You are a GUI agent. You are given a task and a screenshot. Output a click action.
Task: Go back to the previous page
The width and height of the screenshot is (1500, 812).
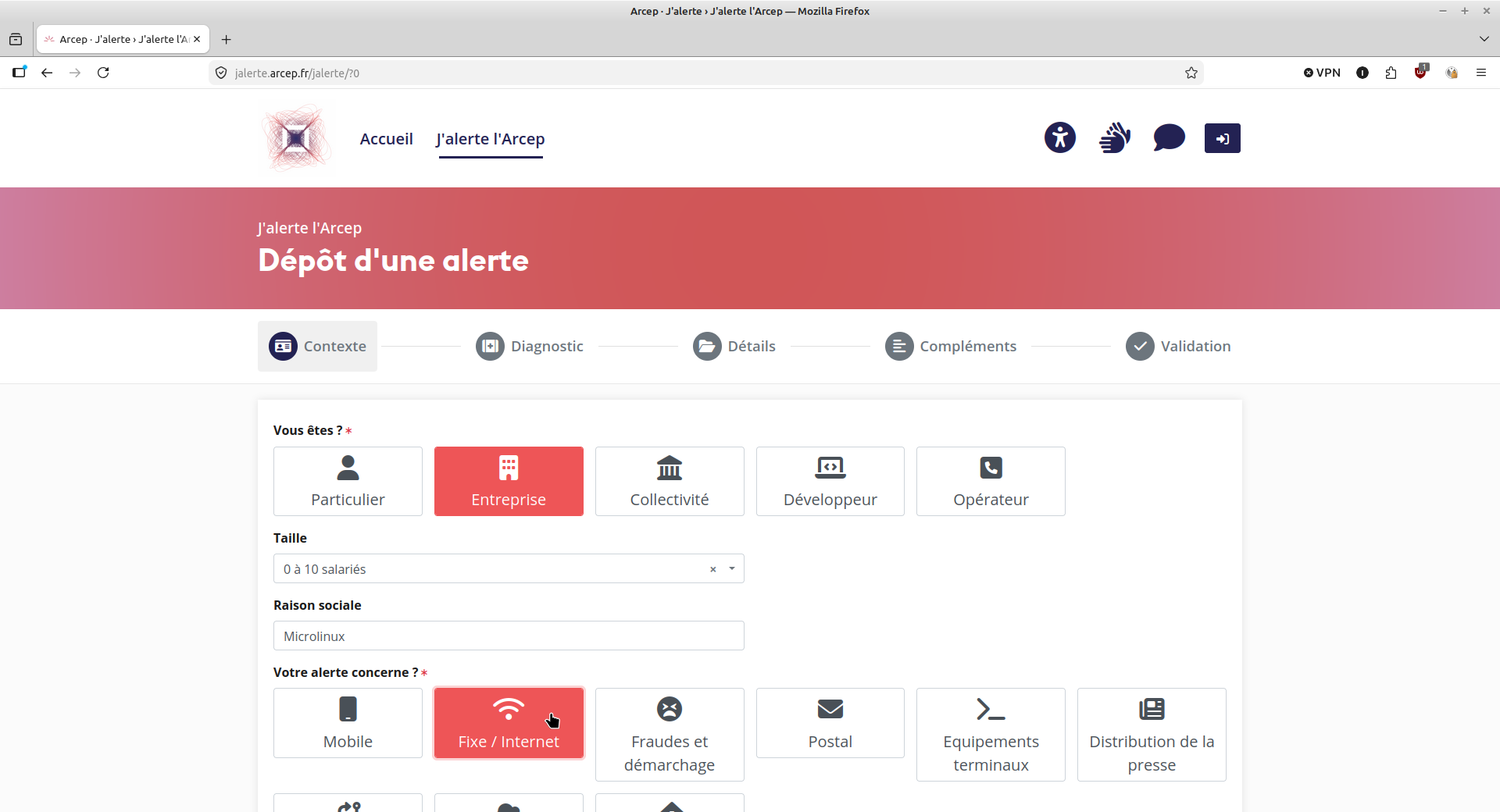47,73
